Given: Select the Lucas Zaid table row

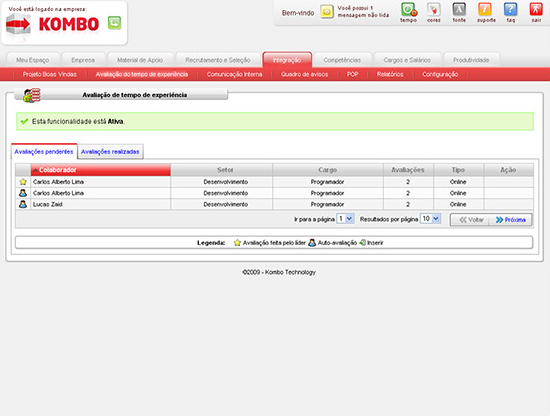Looking at the screenshot, I should [274, 204].
